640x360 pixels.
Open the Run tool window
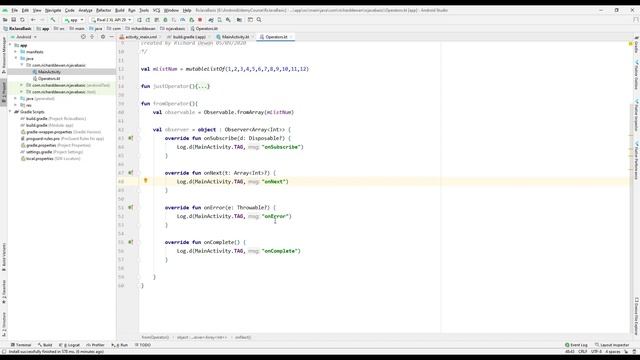pos(120,345)
